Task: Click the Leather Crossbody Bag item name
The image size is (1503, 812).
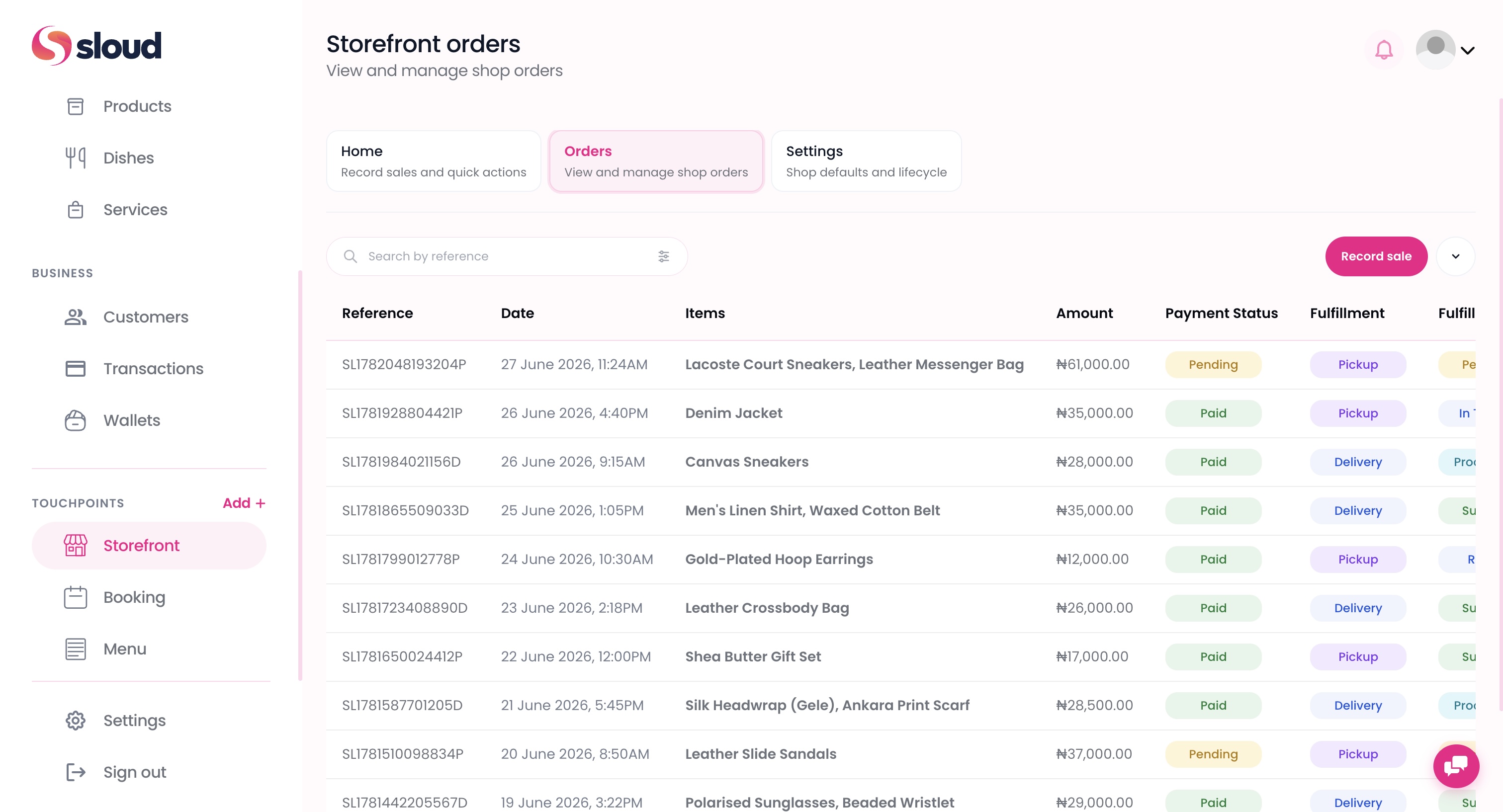Action: 767,608
